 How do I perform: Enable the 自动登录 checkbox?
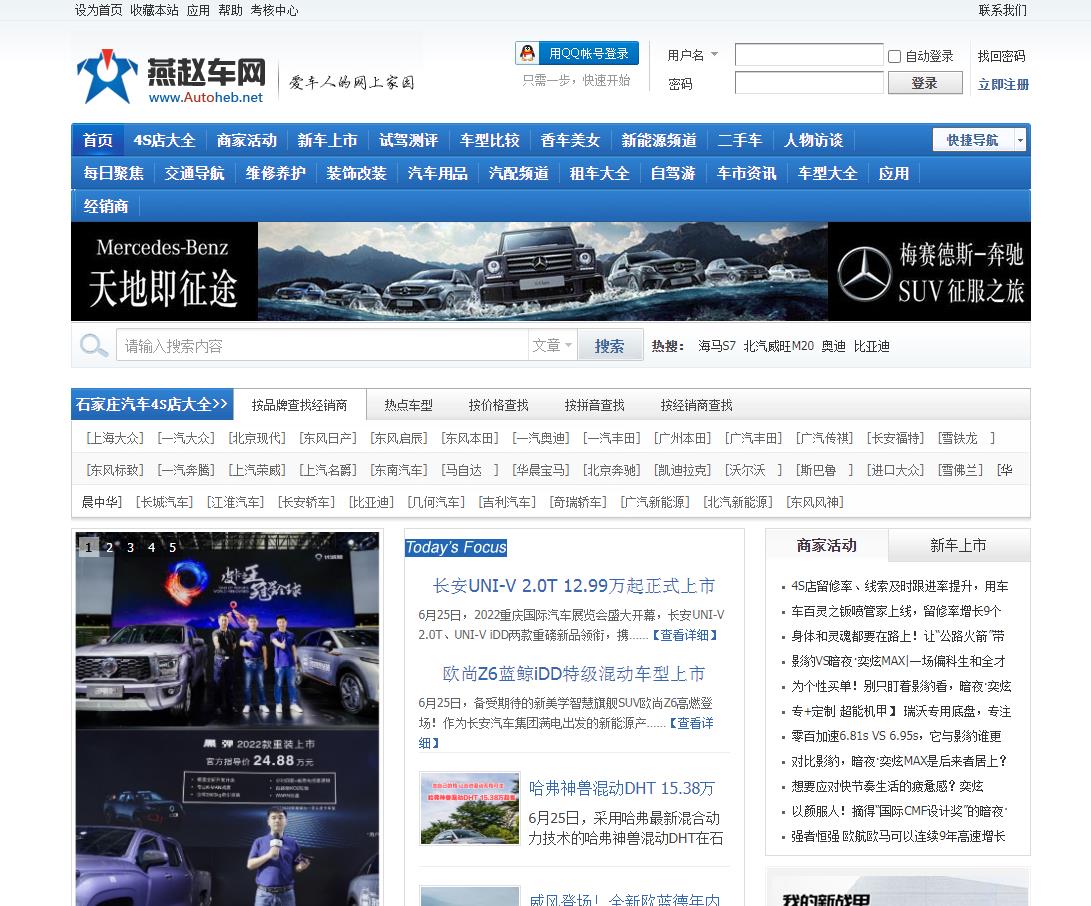(x=895, y=56)
